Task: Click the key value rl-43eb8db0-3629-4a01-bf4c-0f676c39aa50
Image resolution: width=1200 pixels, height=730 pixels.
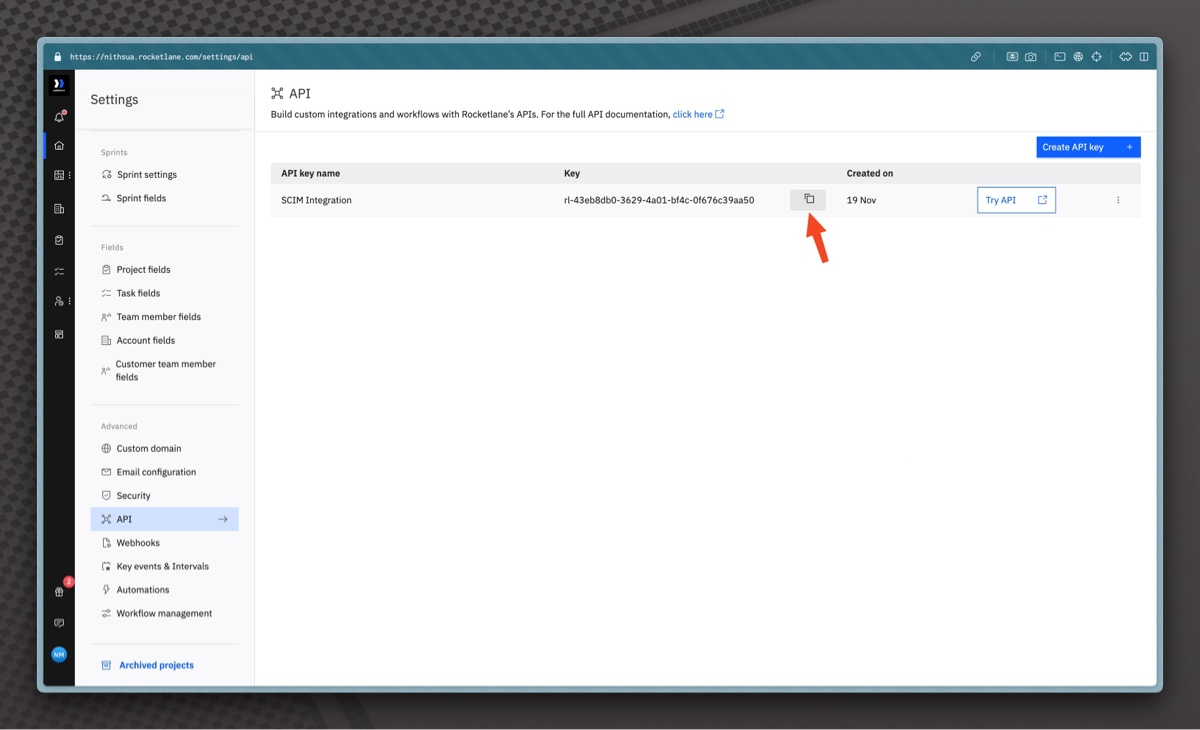Action: click(x=659, y=200)
